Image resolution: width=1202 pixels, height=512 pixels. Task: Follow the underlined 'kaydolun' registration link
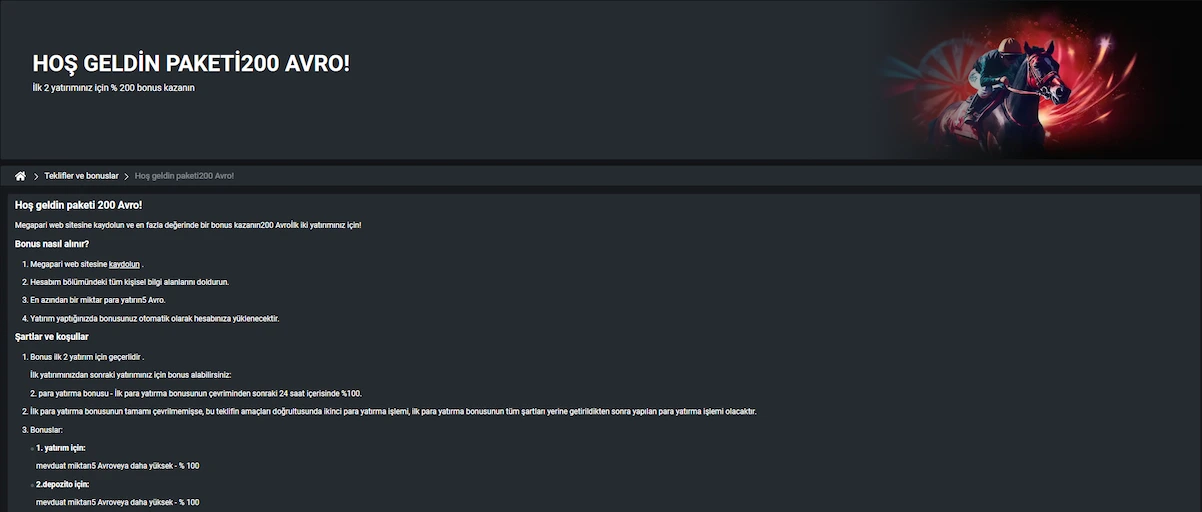coord(124,264)
